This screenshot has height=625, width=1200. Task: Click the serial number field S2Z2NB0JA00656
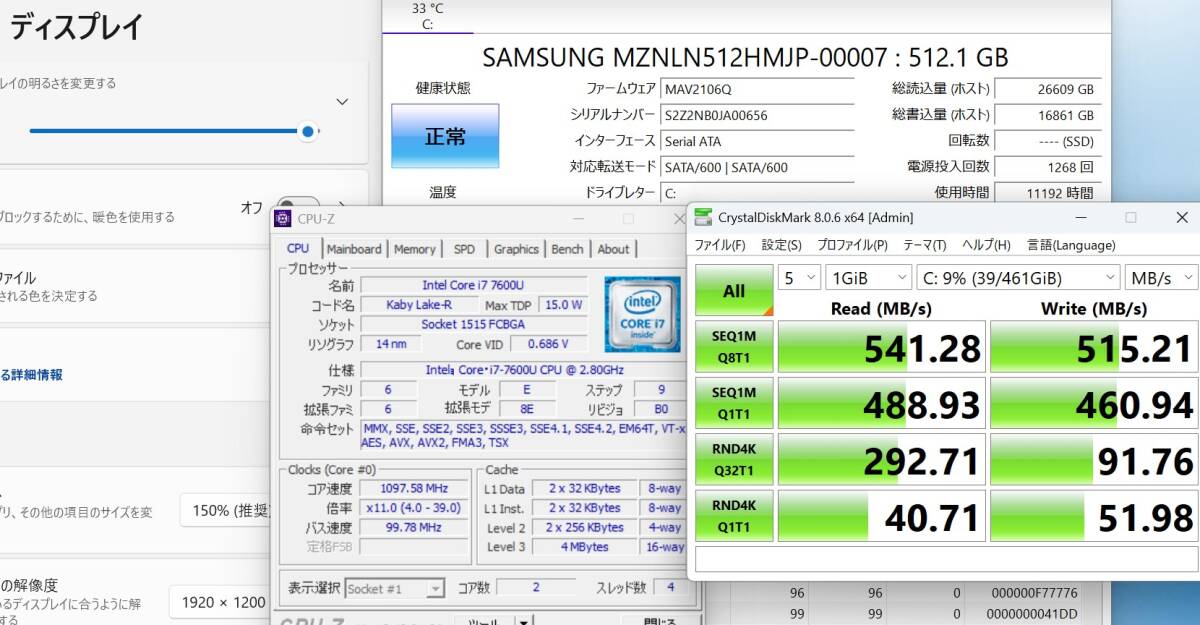tap(757, 115)
